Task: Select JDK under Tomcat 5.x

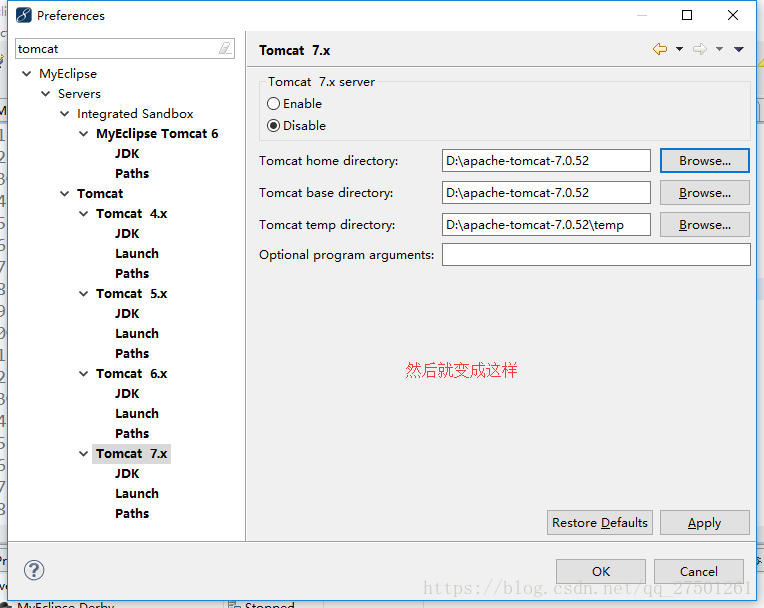Action: [x=127, y=313]
